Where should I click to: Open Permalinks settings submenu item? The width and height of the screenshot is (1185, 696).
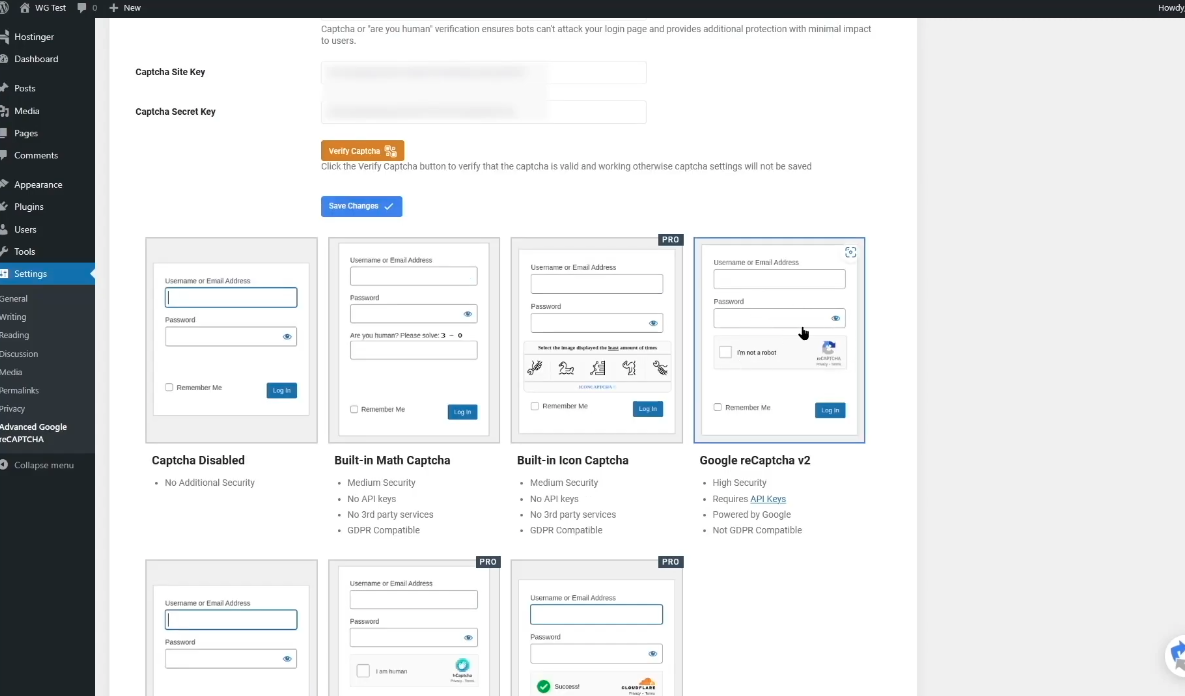point(19,390)
